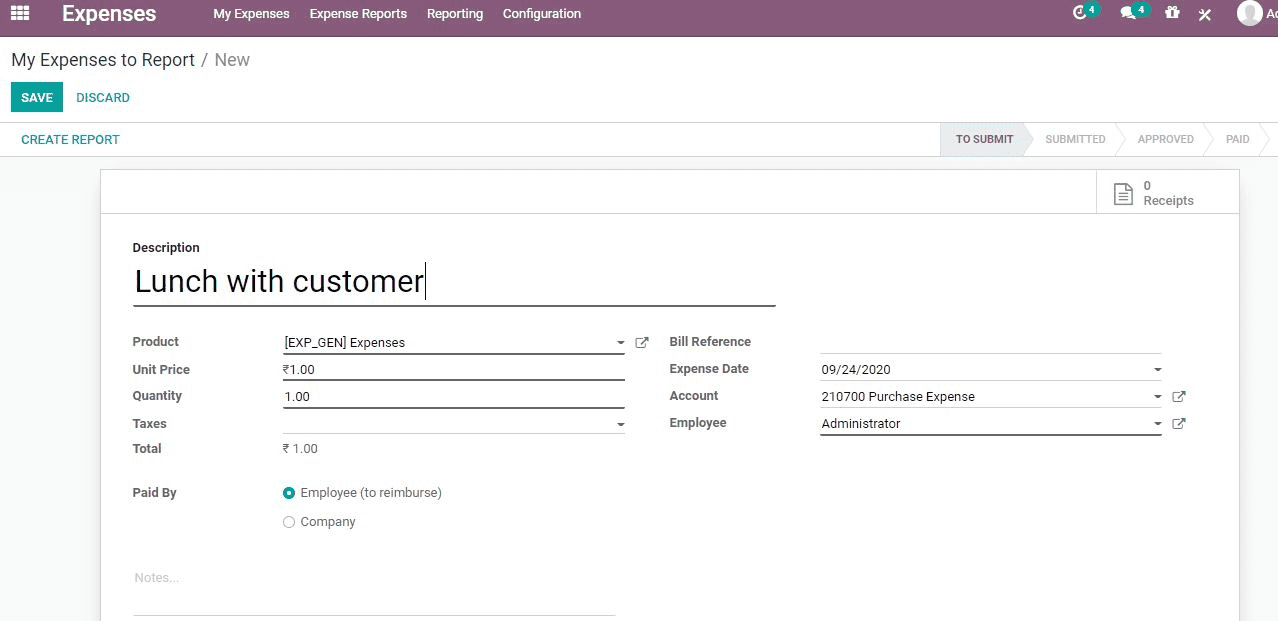
Task: Click the Bill Reference input field
Action: point(991,342)
